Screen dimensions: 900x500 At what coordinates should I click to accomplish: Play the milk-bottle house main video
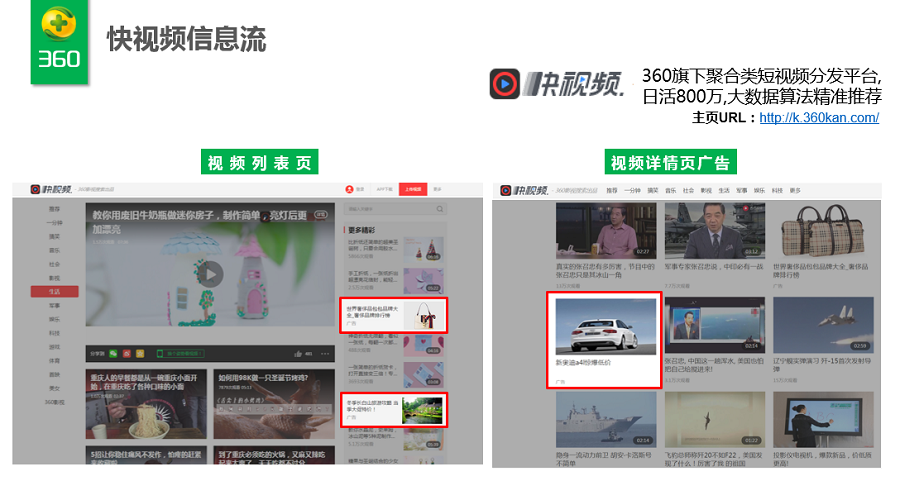[211, 274]
